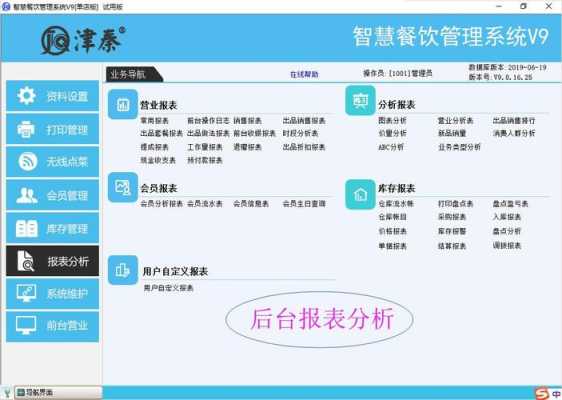Open the 出品套餐报表 report
562x400 pixels.
click(162, 133)
